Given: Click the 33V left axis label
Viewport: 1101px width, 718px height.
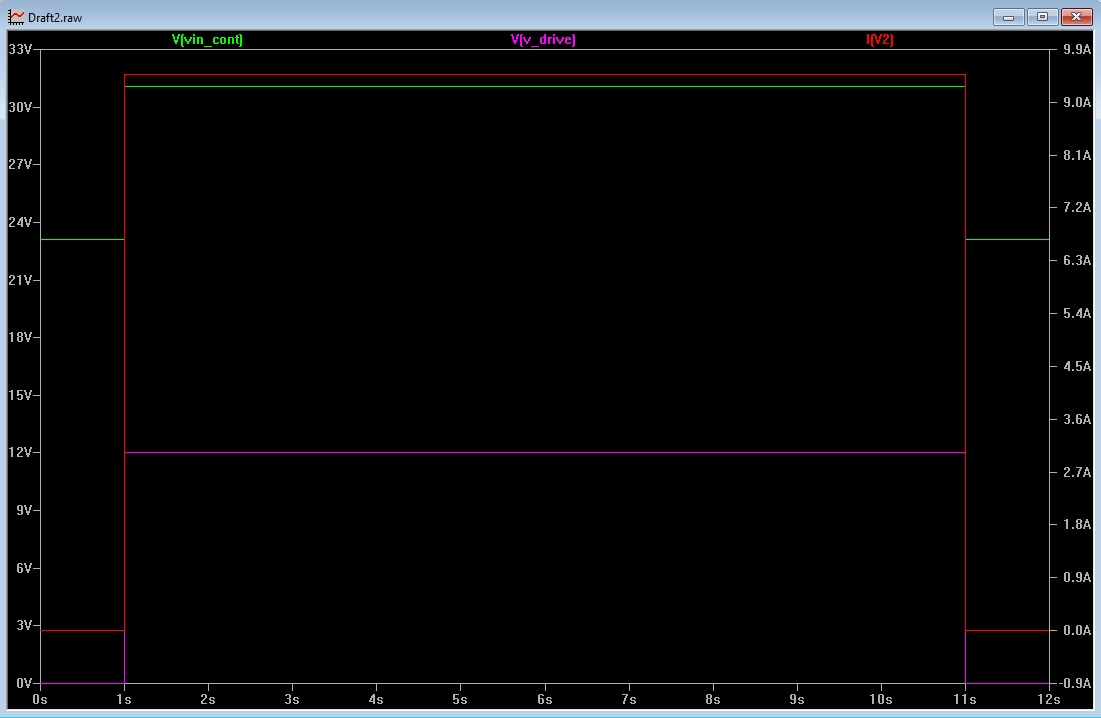Looking at the screenshot, I should click(x=20, y=49).
